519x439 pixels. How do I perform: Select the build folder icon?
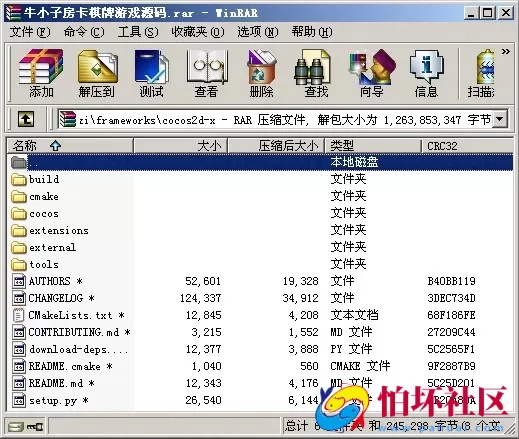[19, 180]
